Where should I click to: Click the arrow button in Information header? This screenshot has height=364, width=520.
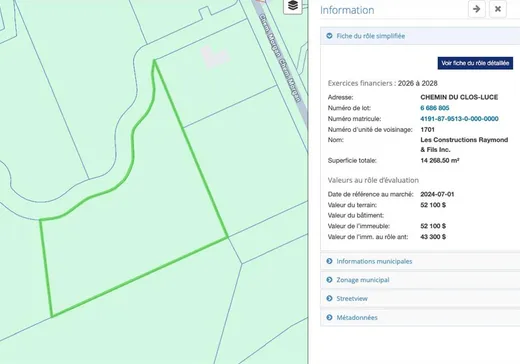[x=477, y=9]
